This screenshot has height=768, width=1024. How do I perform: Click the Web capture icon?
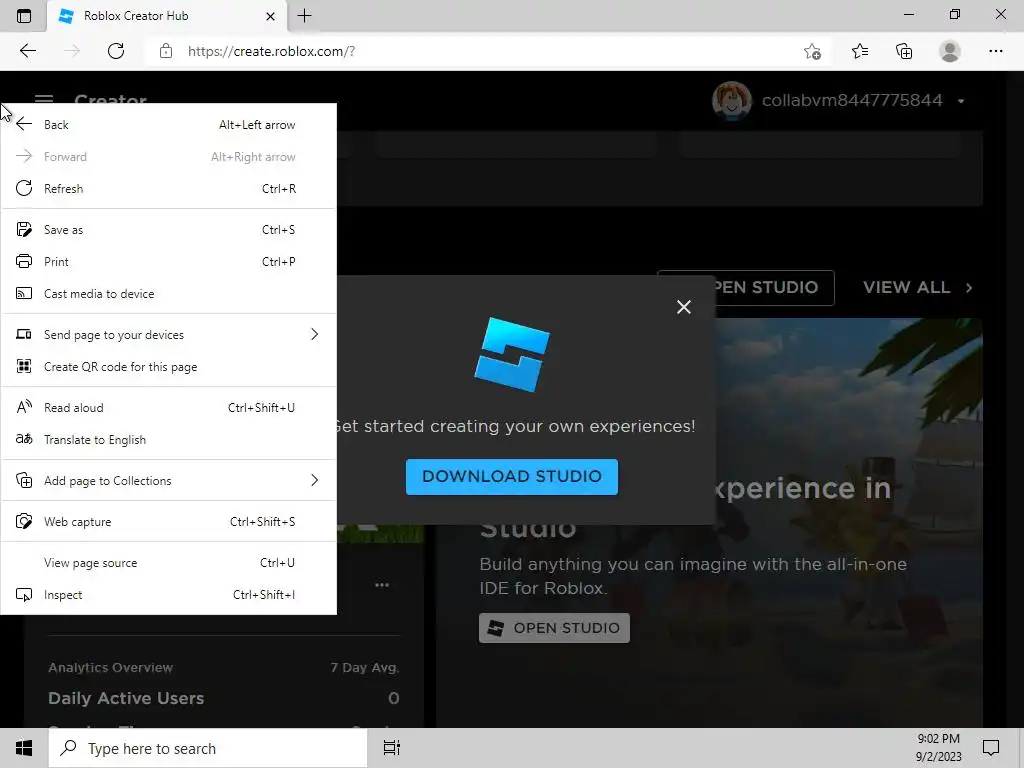(x=24, y=521)
